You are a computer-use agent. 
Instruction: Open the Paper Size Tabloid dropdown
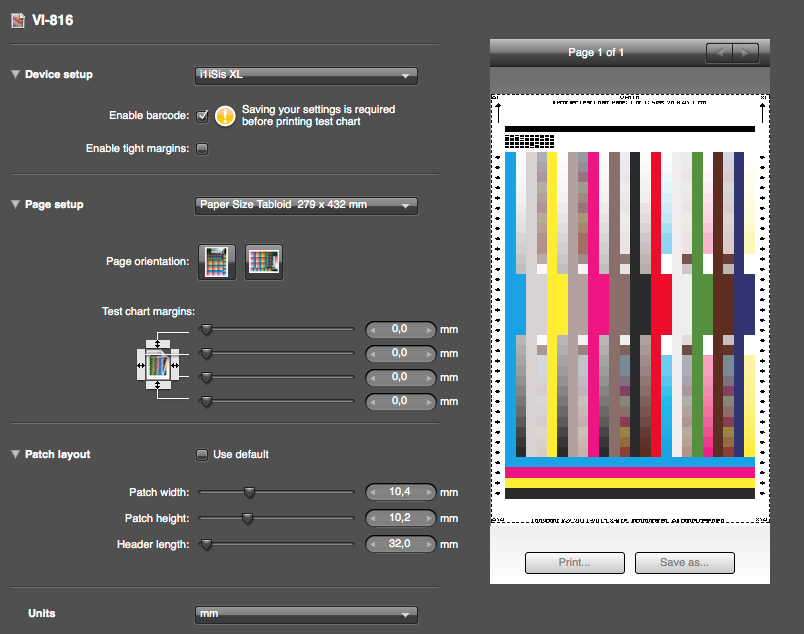305,205
